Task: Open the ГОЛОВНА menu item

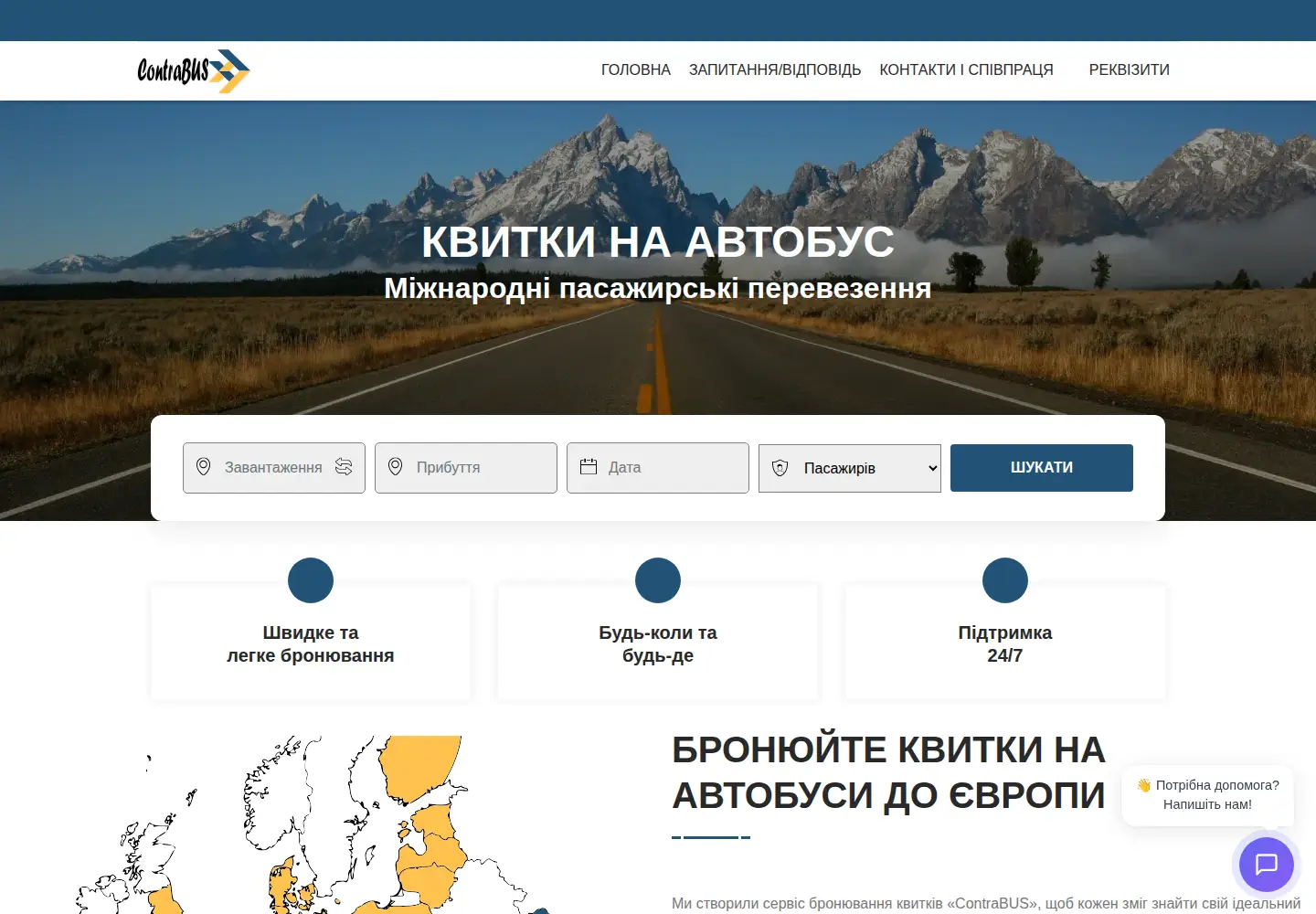Action: point(635,69)
